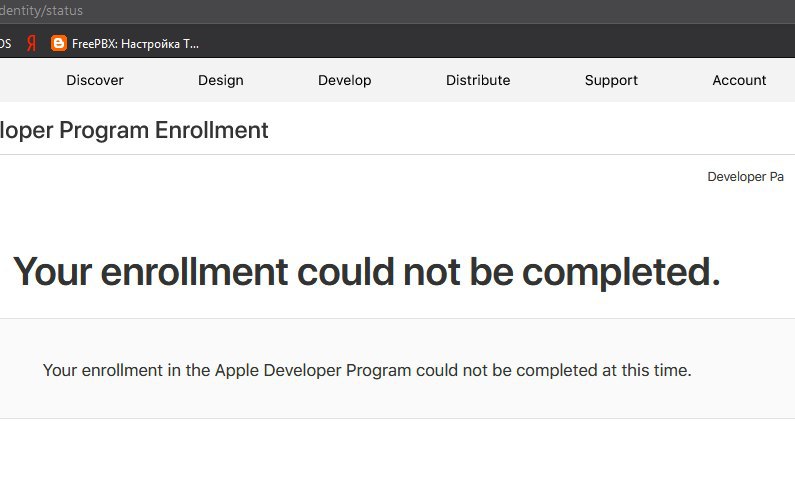Click the Blogger icon on FreePBX bookmark

[x=59, y=44]
